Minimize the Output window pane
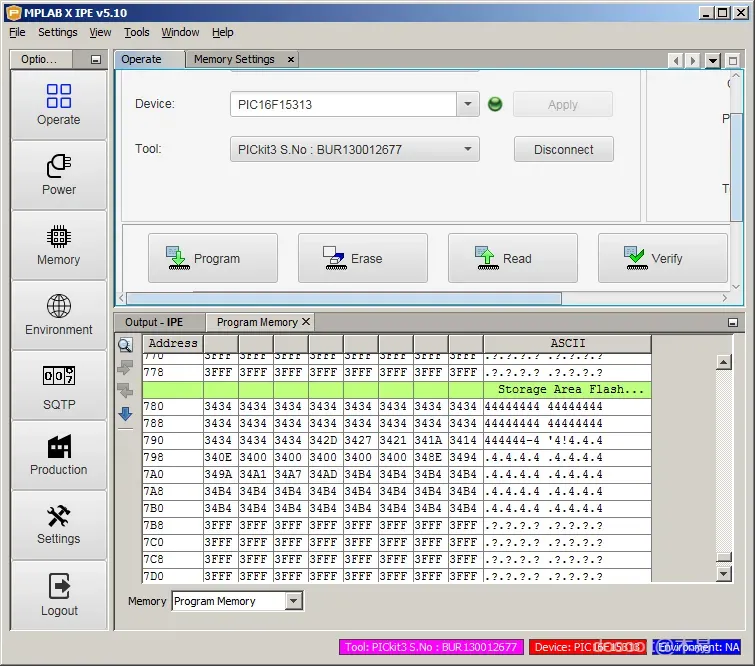The height and width of the screenshot is (666, 755). [x=732, y=323]
